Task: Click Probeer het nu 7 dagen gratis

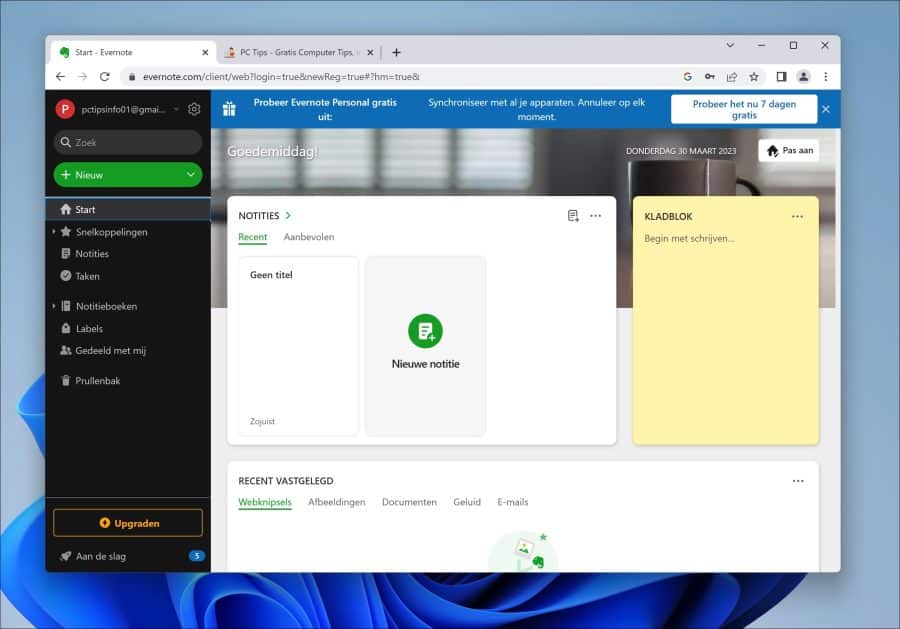Action: (744, 109)
